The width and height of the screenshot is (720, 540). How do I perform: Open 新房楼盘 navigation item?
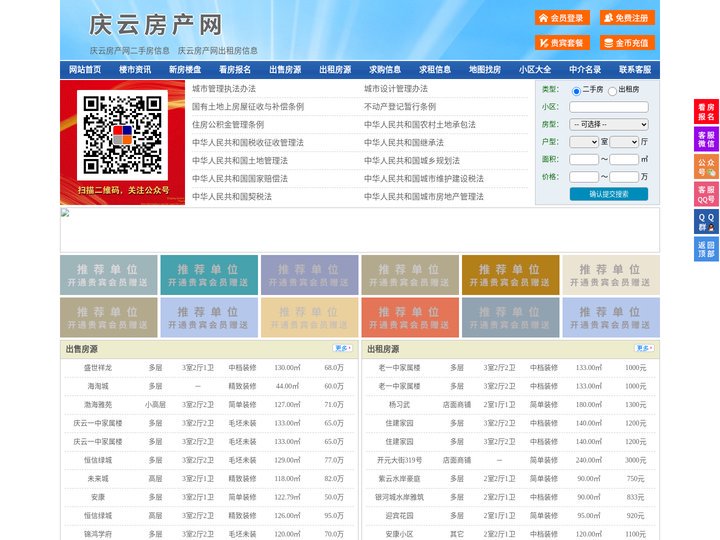tap(185, 70)
